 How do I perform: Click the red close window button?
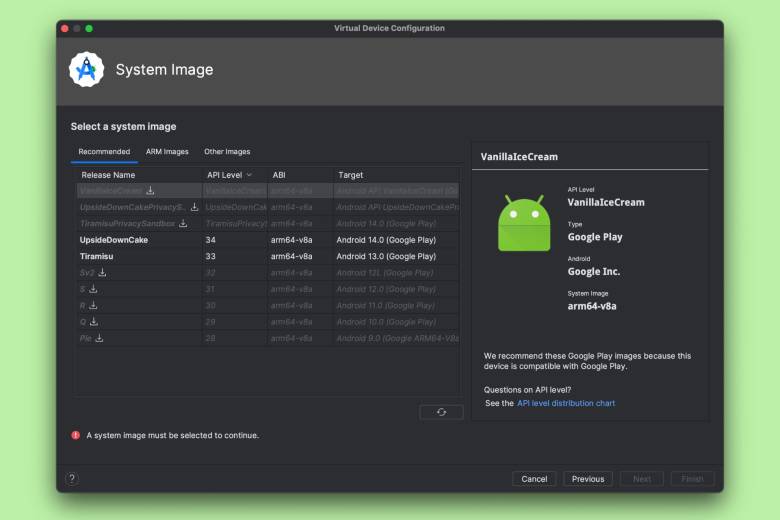65,28
